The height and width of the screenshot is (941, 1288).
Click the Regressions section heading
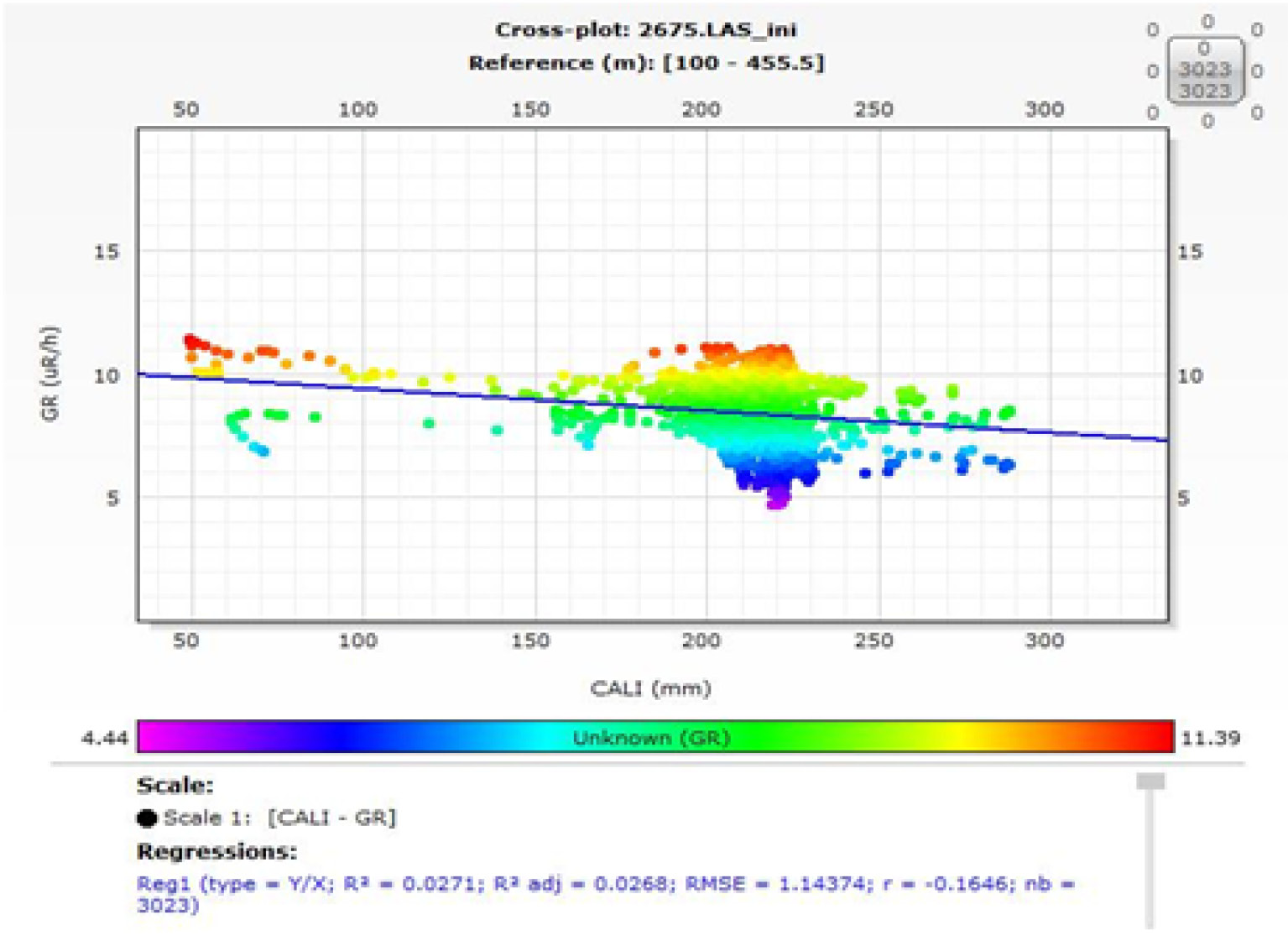pos(216,851)
